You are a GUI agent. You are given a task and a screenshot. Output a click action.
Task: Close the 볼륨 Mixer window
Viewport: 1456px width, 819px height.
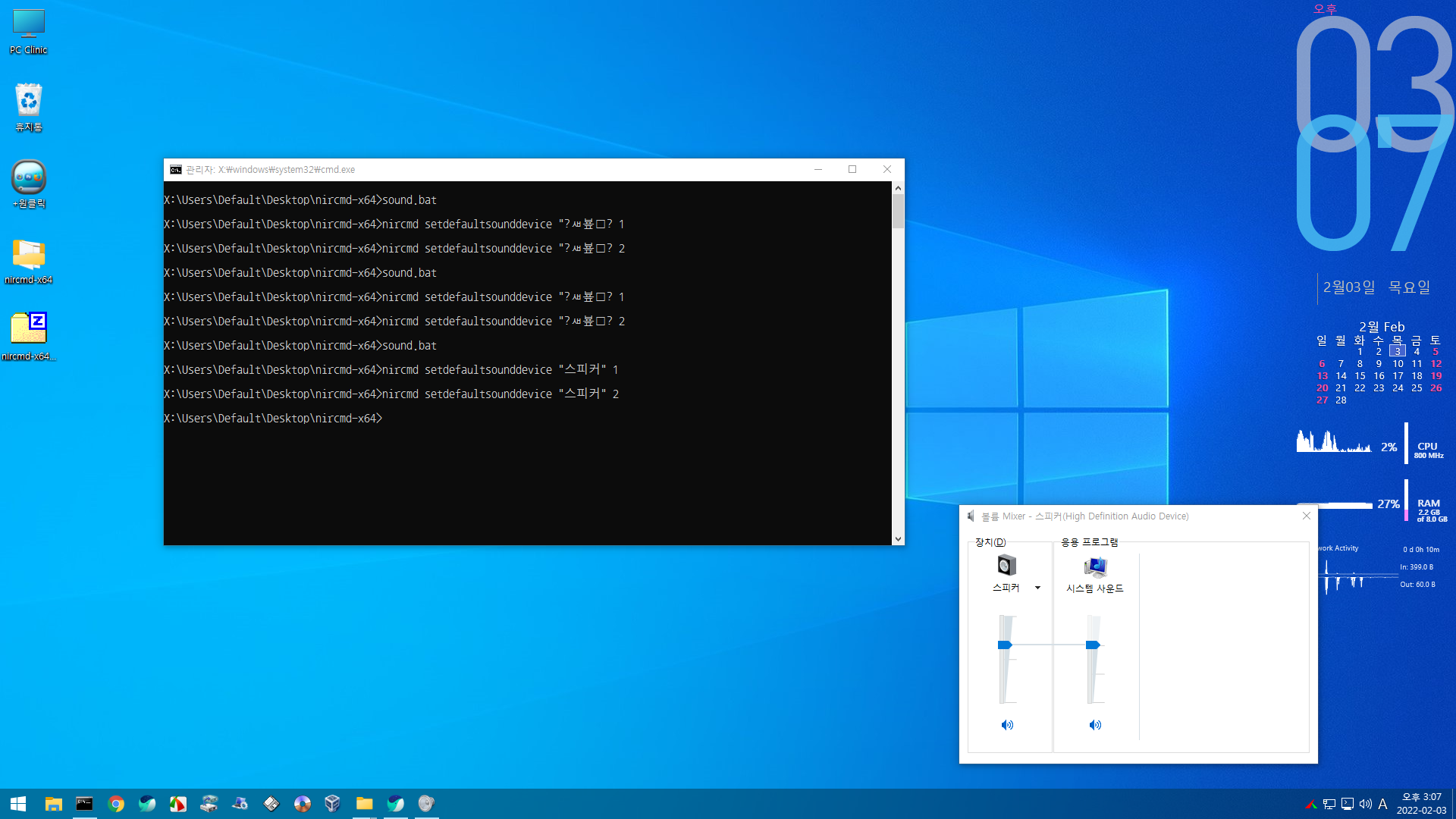[1306, 516]
